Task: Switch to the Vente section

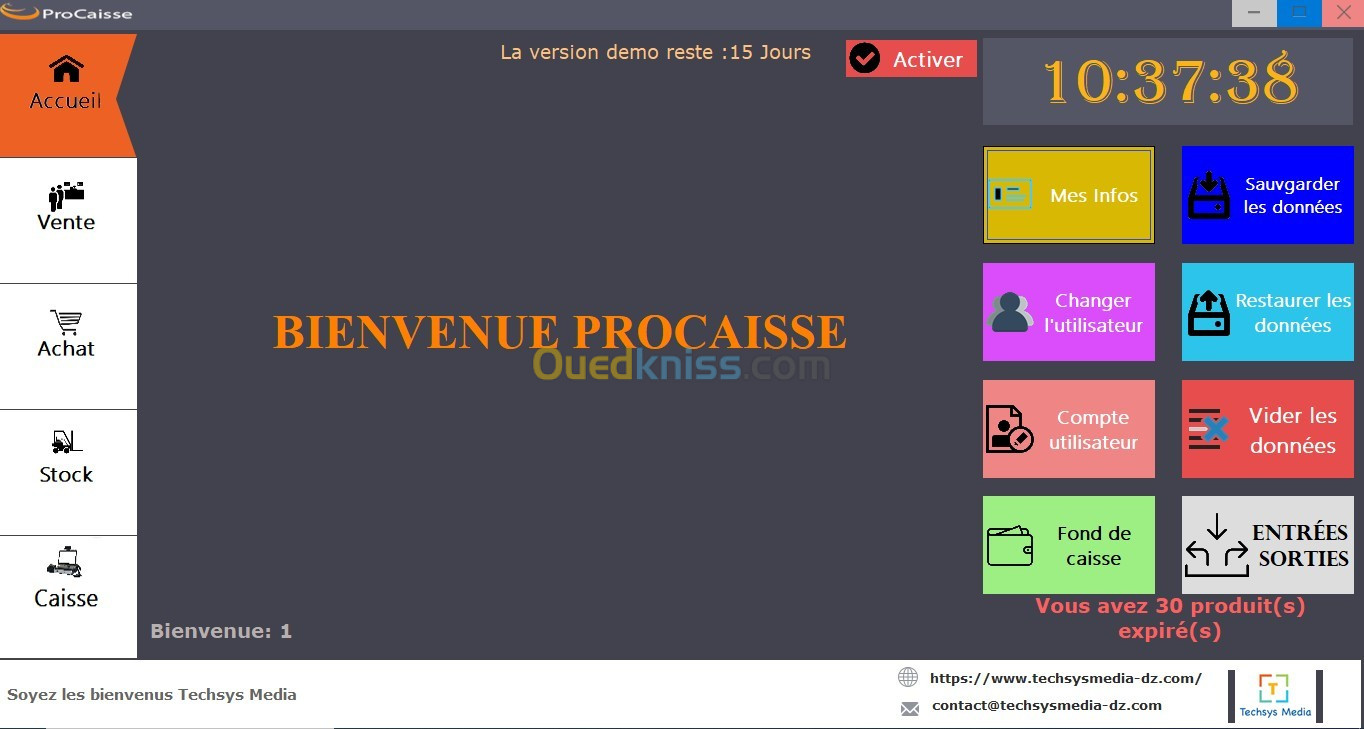Action: 68,221
